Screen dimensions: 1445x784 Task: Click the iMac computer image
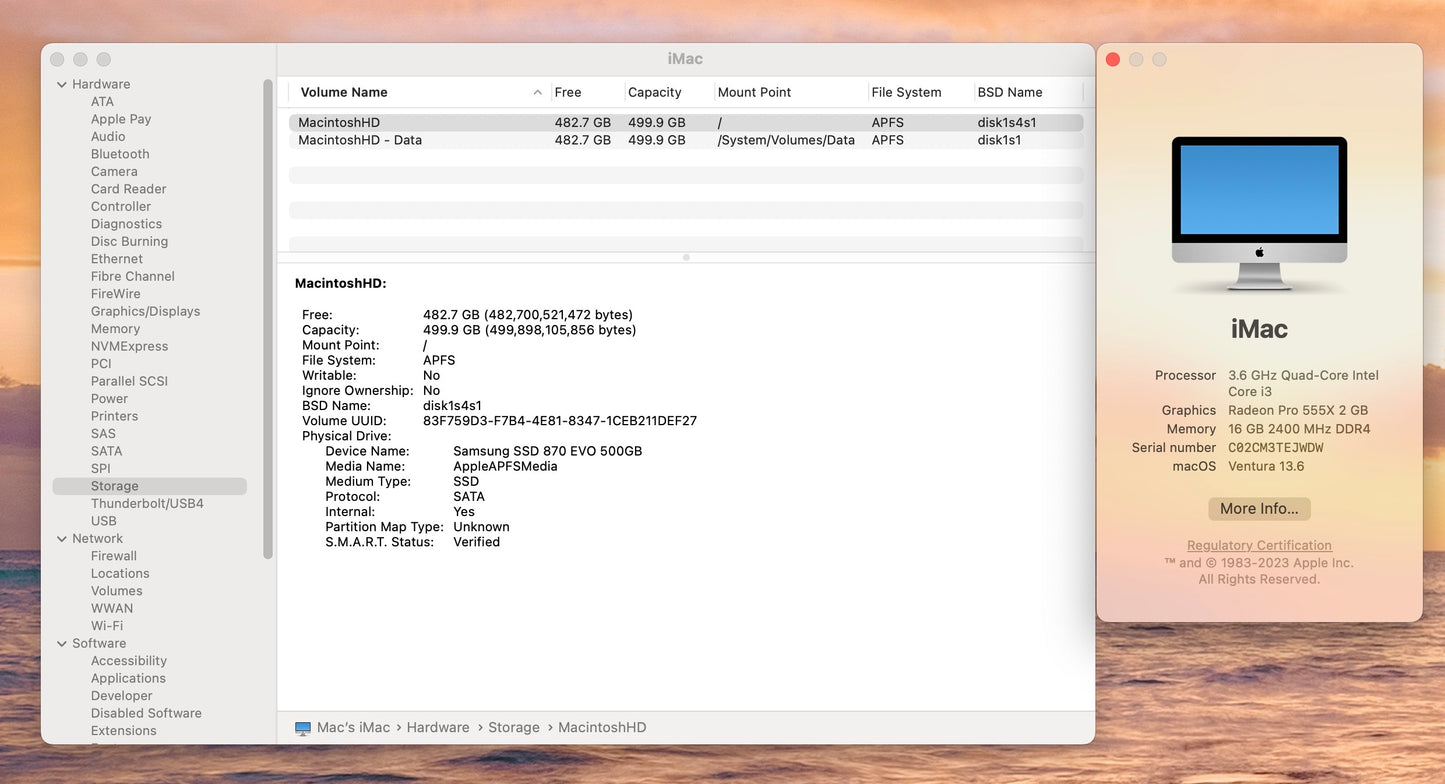(x=1259, y=213)
